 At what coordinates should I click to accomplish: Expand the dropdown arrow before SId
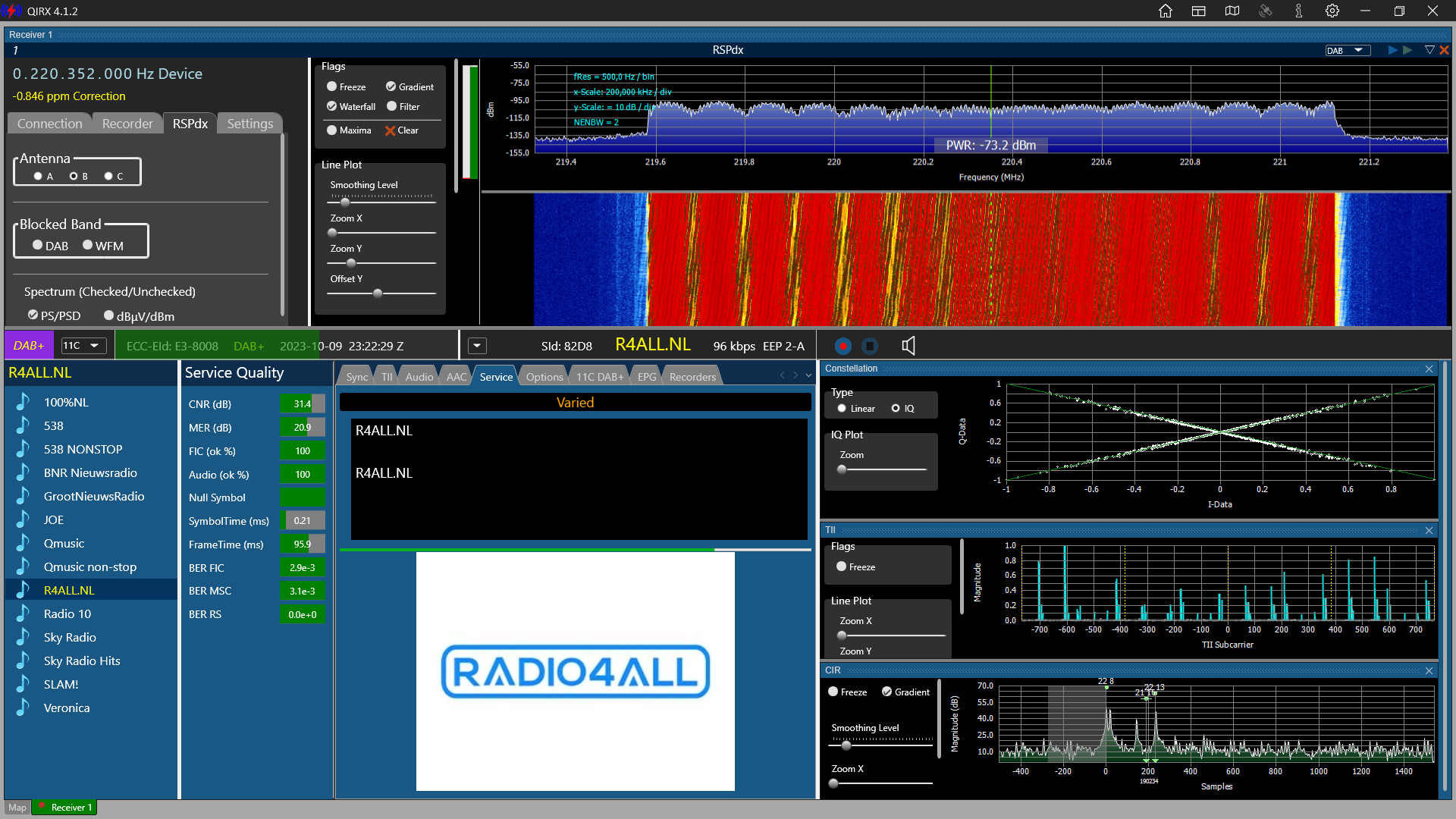(x=477, y=346)
